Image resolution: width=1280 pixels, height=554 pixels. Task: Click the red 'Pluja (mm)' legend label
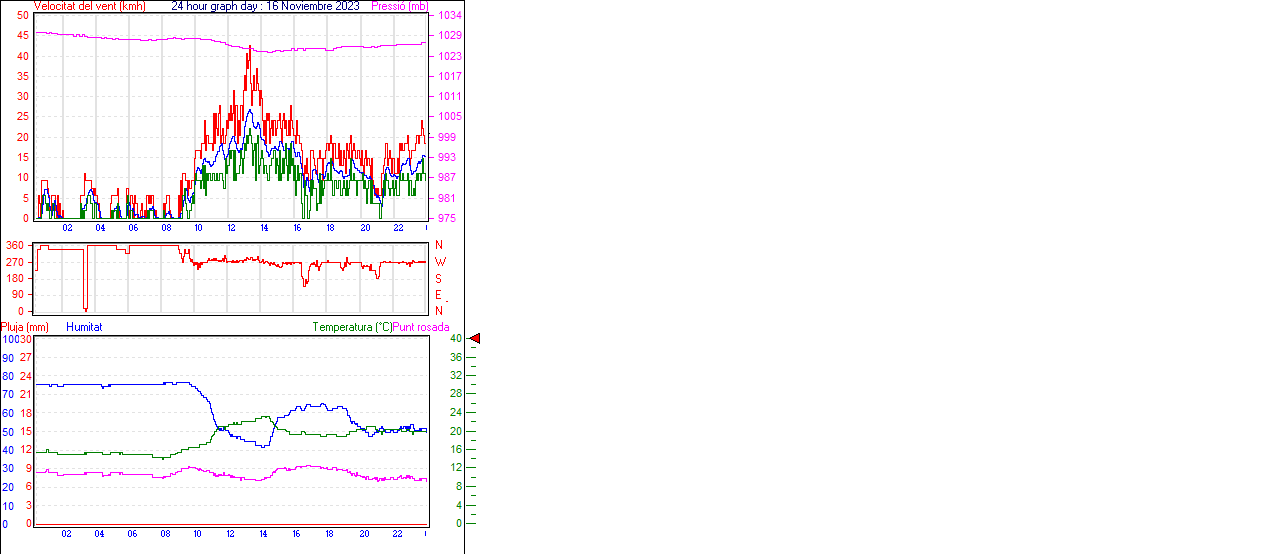pyautogui.click(x=24, y=327)
